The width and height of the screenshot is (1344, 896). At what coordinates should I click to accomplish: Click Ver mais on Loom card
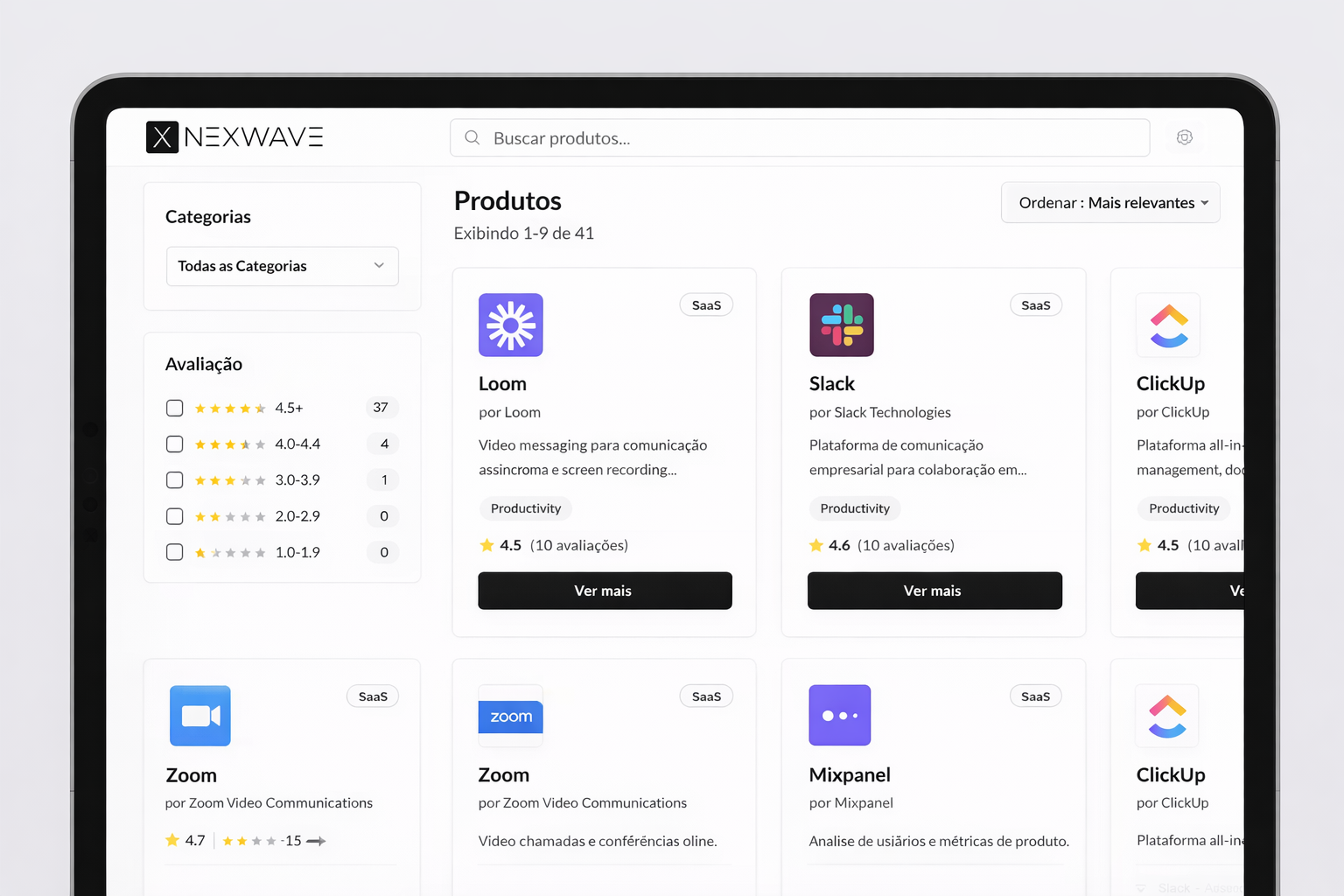click(x=605, y=591)
